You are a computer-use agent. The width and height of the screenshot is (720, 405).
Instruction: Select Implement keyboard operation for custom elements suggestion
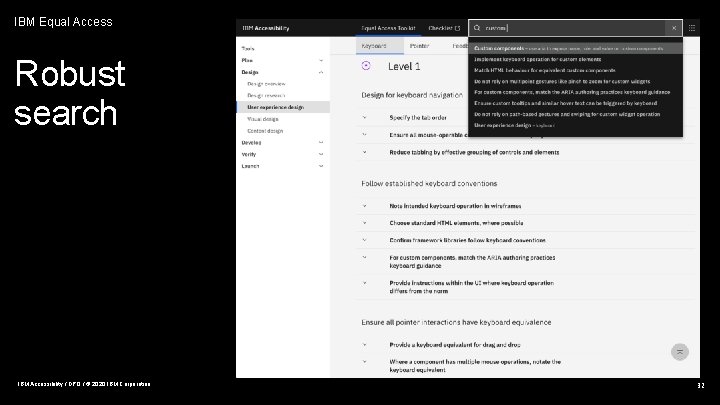click(575, 59)
